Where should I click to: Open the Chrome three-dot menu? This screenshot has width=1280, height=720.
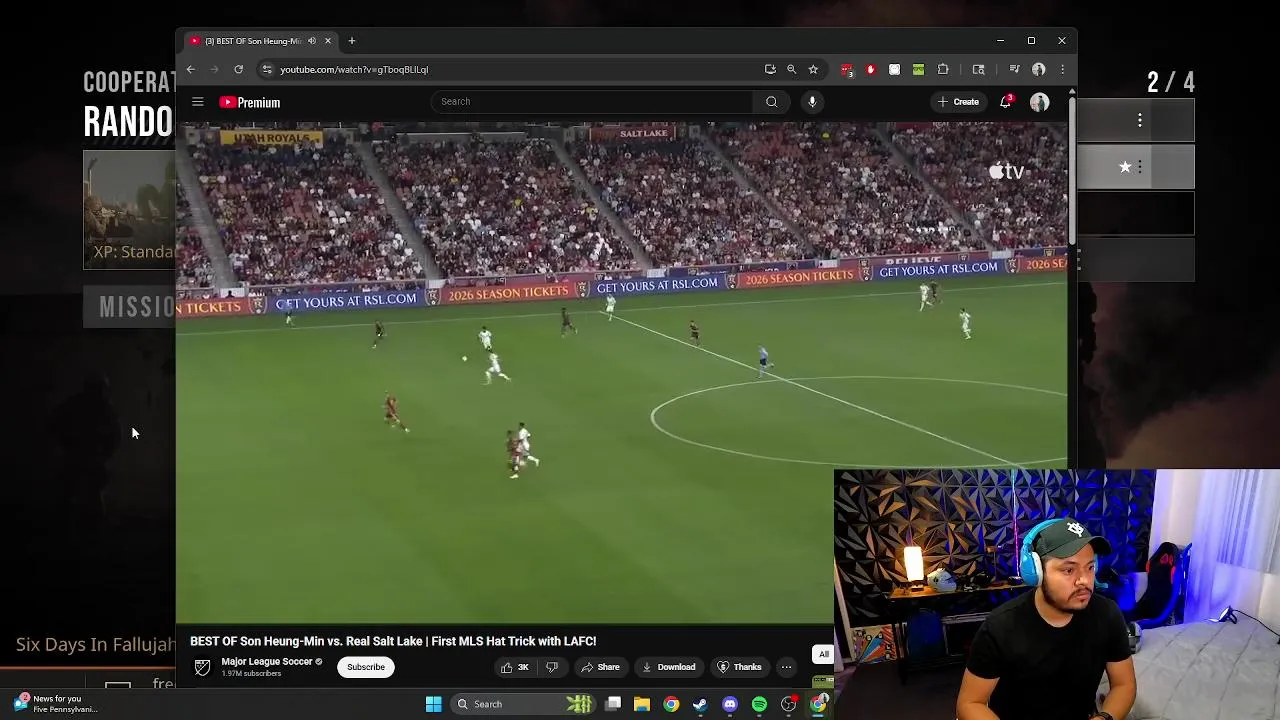(1062, 69)
